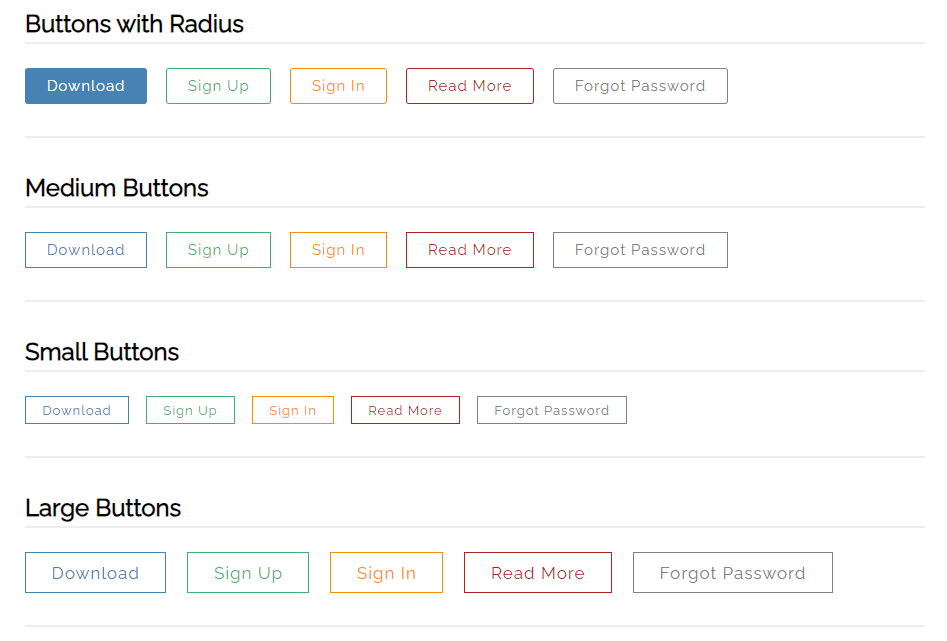Choose the small Download button
Viewport: 947px width, 641px height.
[x=77, y=410]
